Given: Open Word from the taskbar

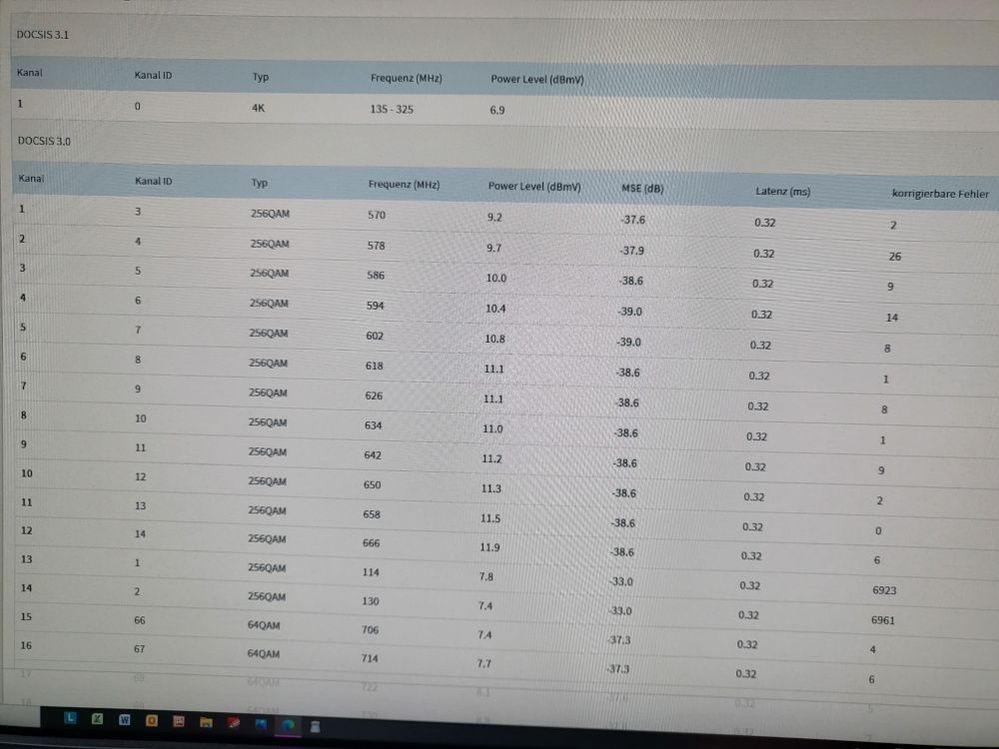Looking at the screenshot, I should point(124,720).
